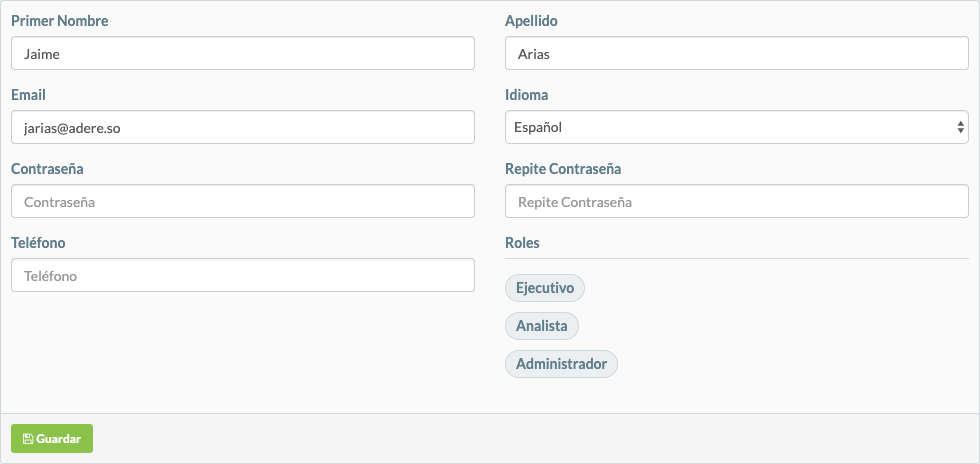Click the Idioma dropdown arrows

coord(960,127)
